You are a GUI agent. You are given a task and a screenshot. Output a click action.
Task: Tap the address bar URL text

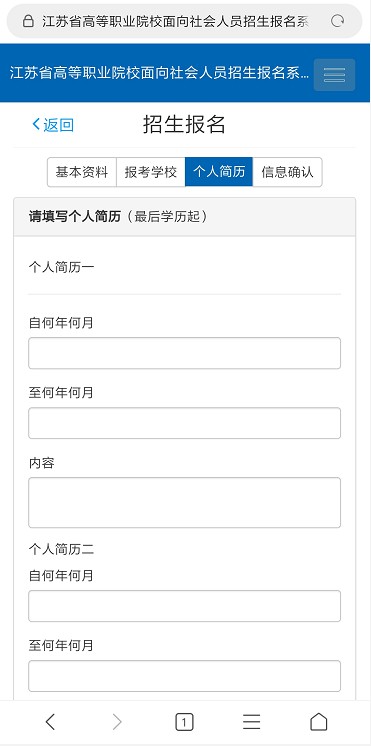click(x=175, y=21)
